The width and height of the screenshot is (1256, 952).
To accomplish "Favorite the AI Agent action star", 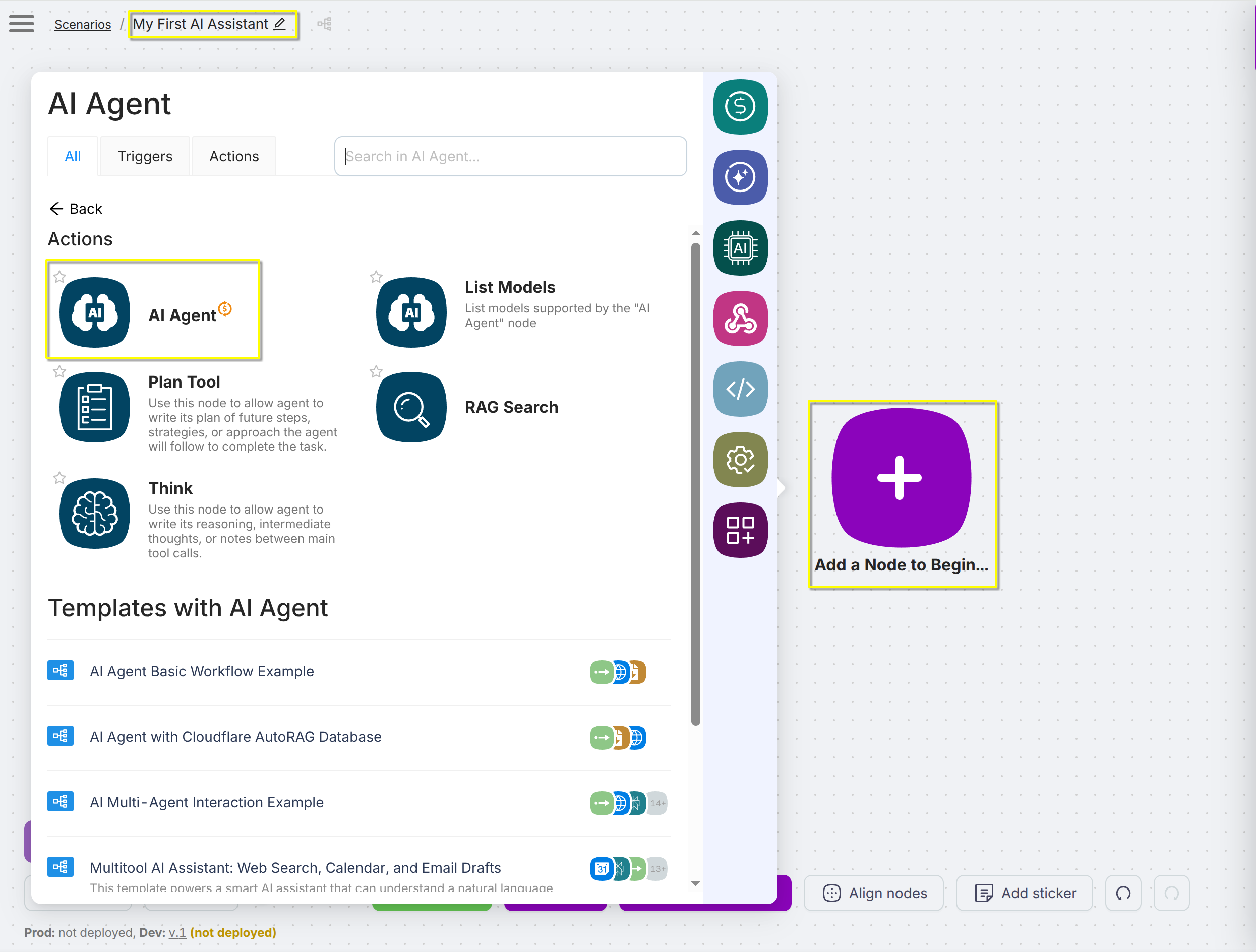I will point(59,277).
